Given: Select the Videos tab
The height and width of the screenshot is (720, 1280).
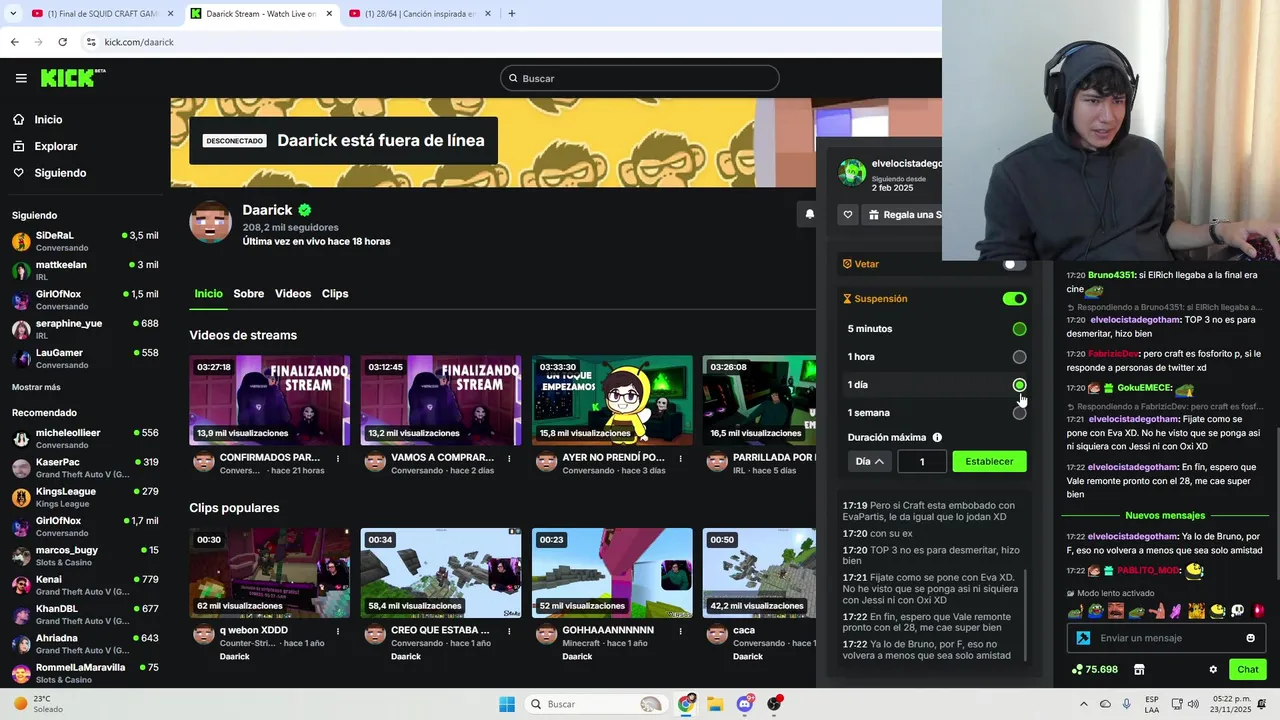Looking at the screenshot, I should [293, 294].
